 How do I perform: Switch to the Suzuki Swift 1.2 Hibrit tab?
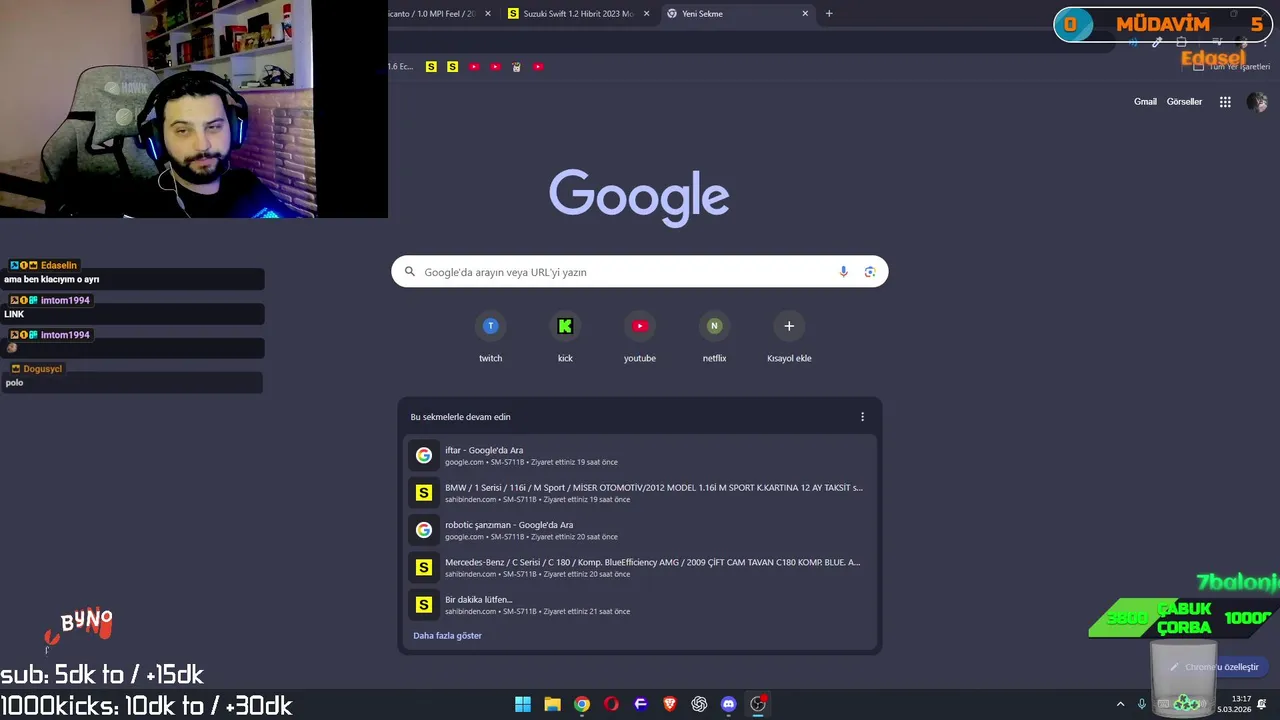[580, 13]
